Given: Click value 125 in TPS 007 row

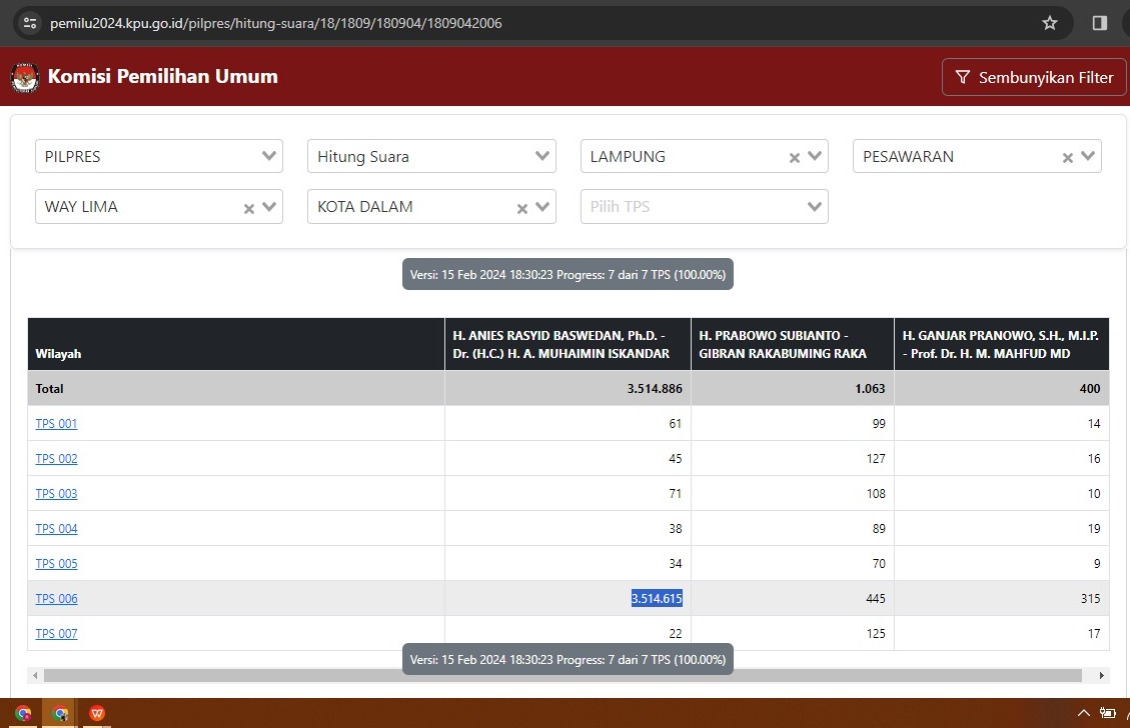Looking at the screenshot, I should click(x=876, y=634).
